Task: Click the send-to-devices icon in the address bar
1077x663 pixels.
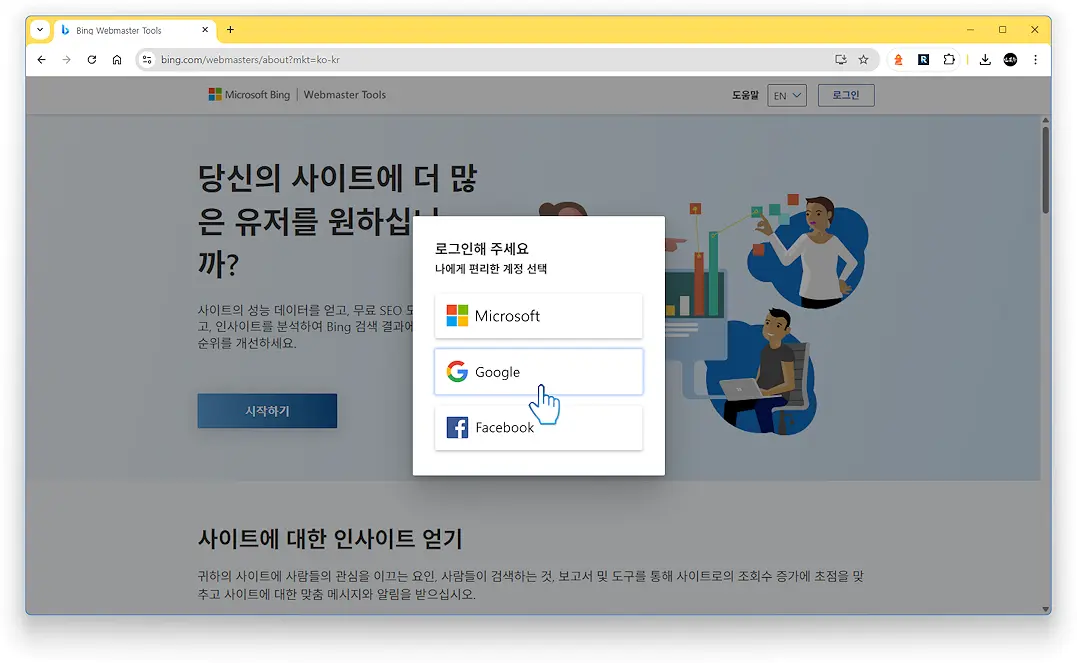Action: pos(841,60)
